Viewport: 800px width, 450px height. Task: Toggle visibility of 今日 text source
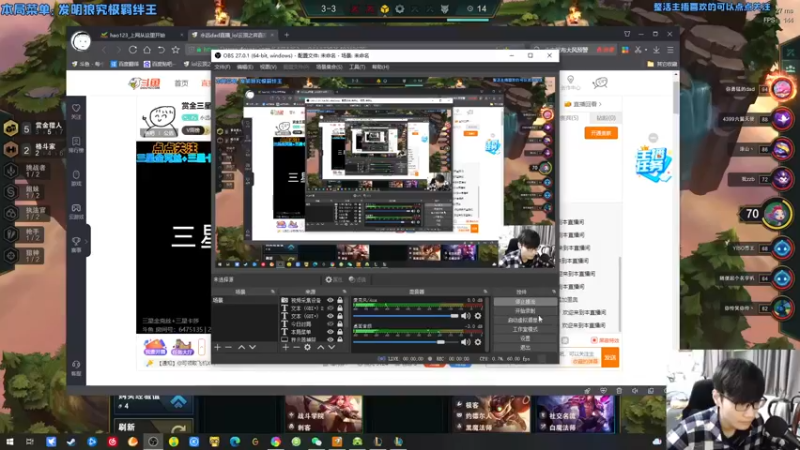coord(331,324)
